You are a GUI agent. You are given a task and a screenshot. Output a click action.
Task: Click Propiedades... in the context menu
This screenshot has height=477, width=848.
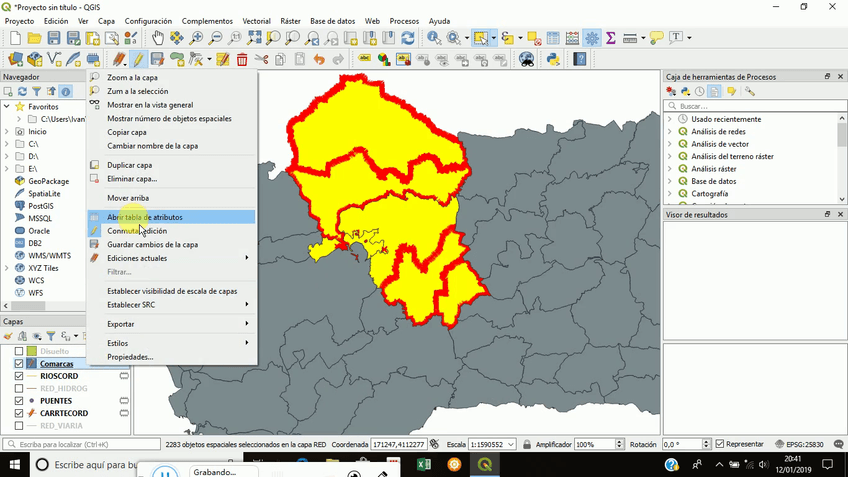130,357
